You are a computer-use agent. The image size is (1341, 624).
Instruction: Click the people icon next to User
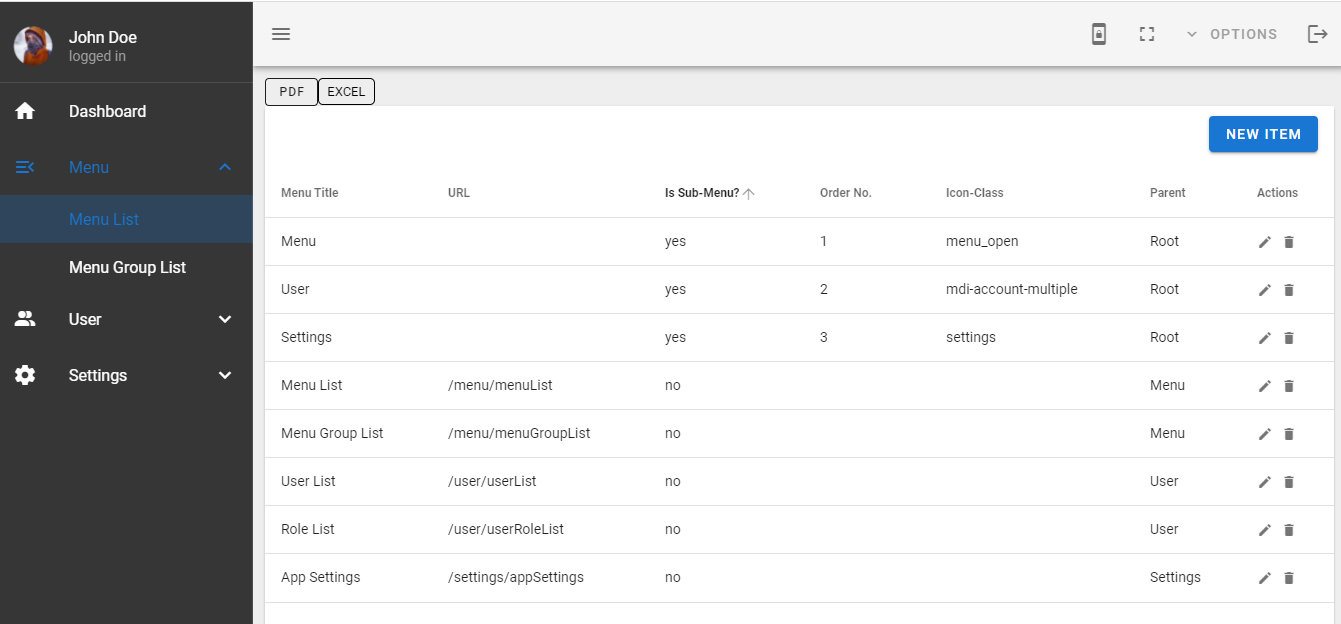point(25,319)
